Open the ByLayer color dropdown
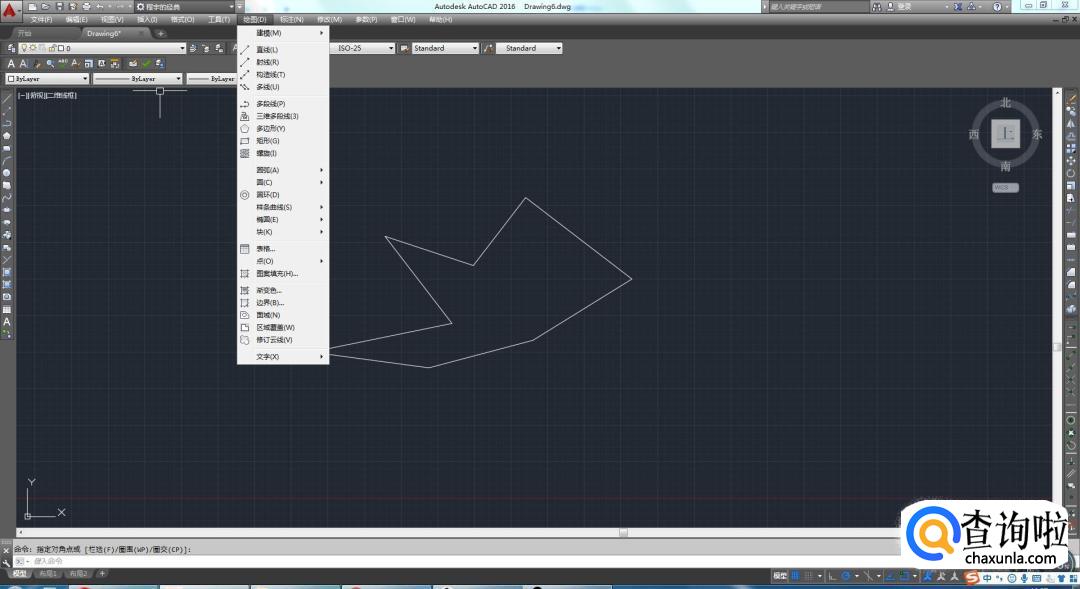This screenshot has width=1080, height=589. pyautogui.click(x=48, y=79)
